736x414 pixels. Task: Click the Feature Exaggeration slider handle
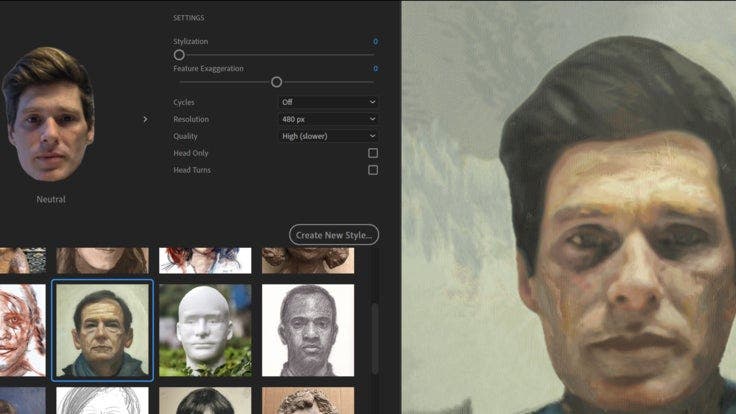point(276,82)
